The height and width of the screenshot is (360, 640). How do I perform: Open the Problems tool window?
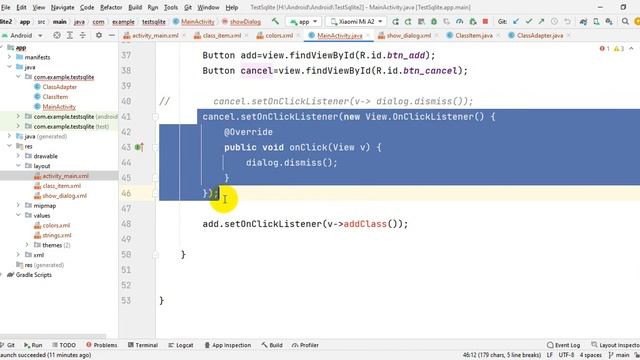point(102,345)
